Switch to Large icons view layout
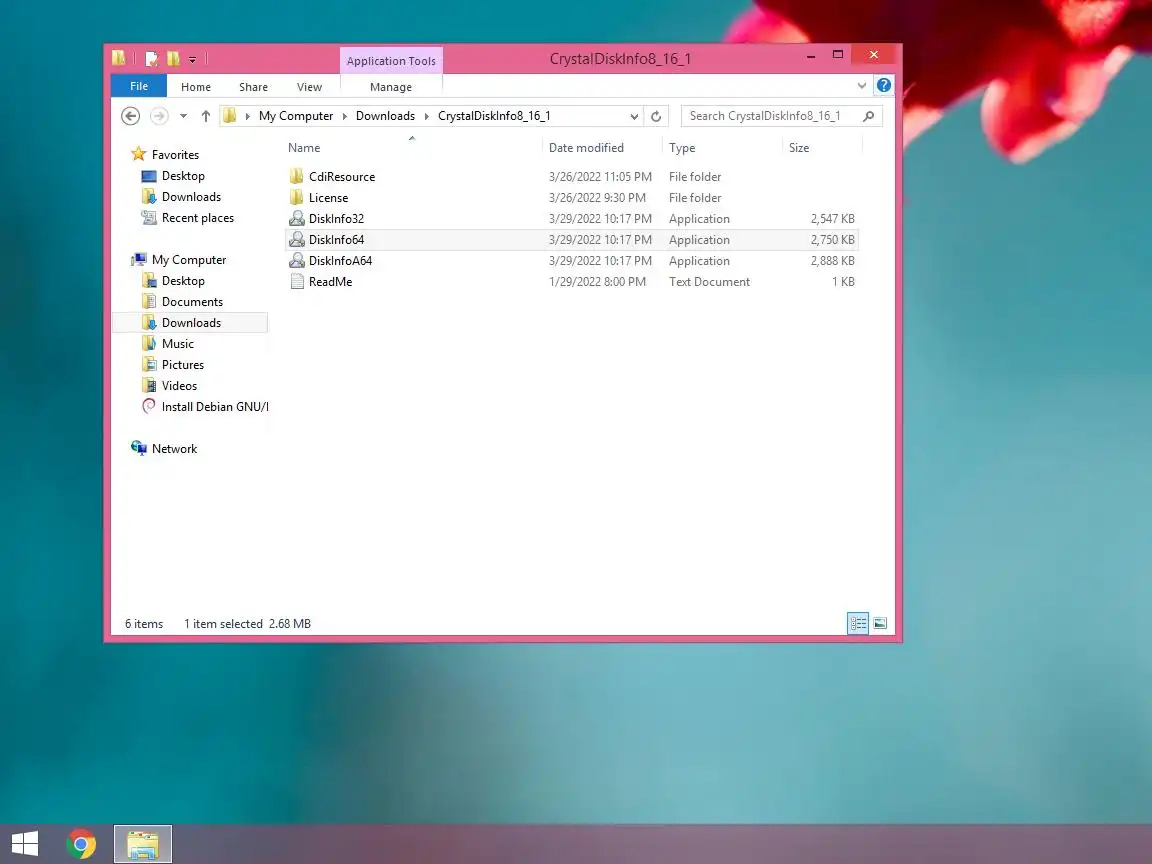Viewport: 1152px width, 864px height. coord(879,624)
